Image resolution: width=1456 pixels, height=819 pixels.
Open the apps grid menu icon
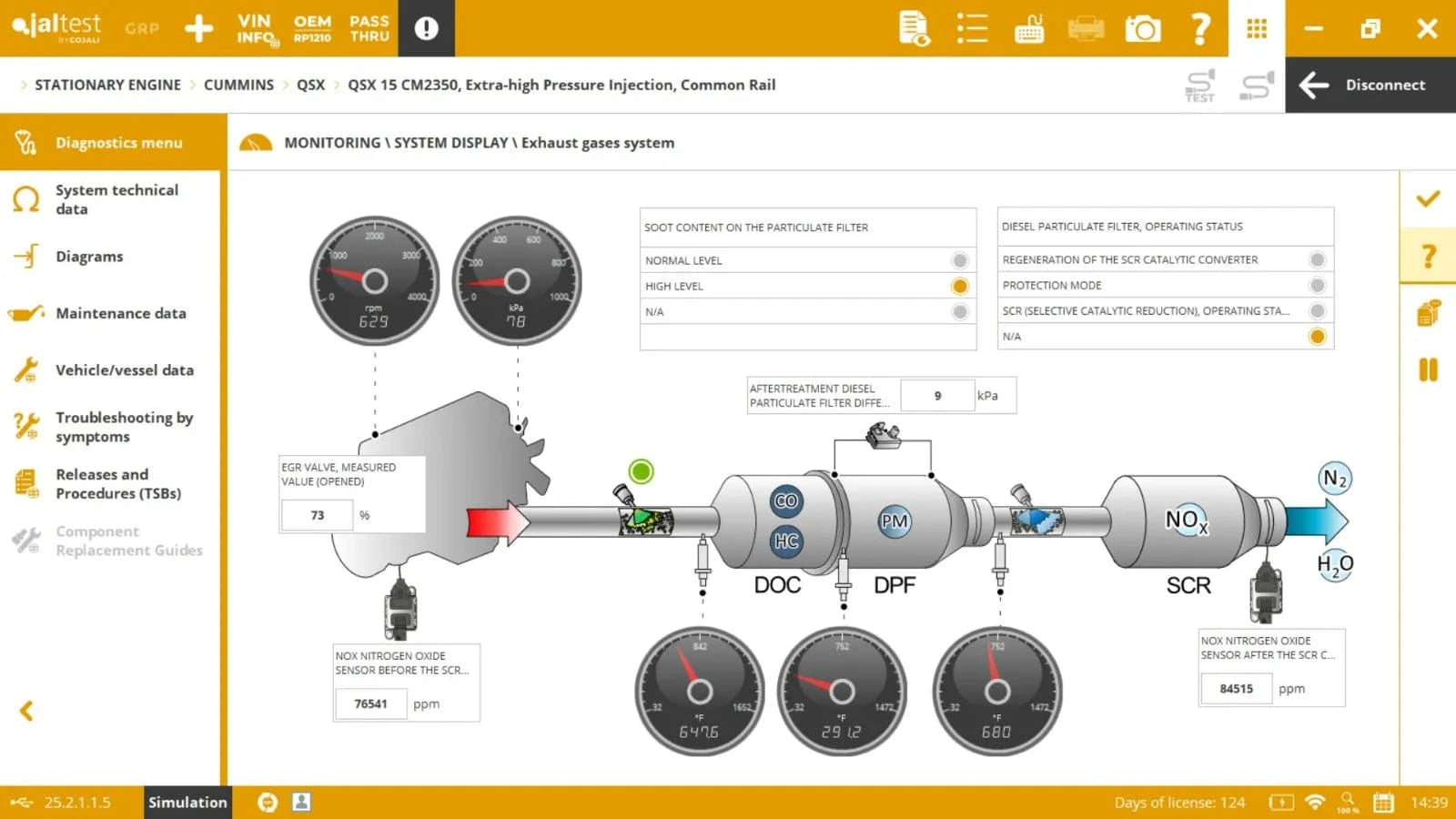pyautogui.click(x=1257, y=28)
